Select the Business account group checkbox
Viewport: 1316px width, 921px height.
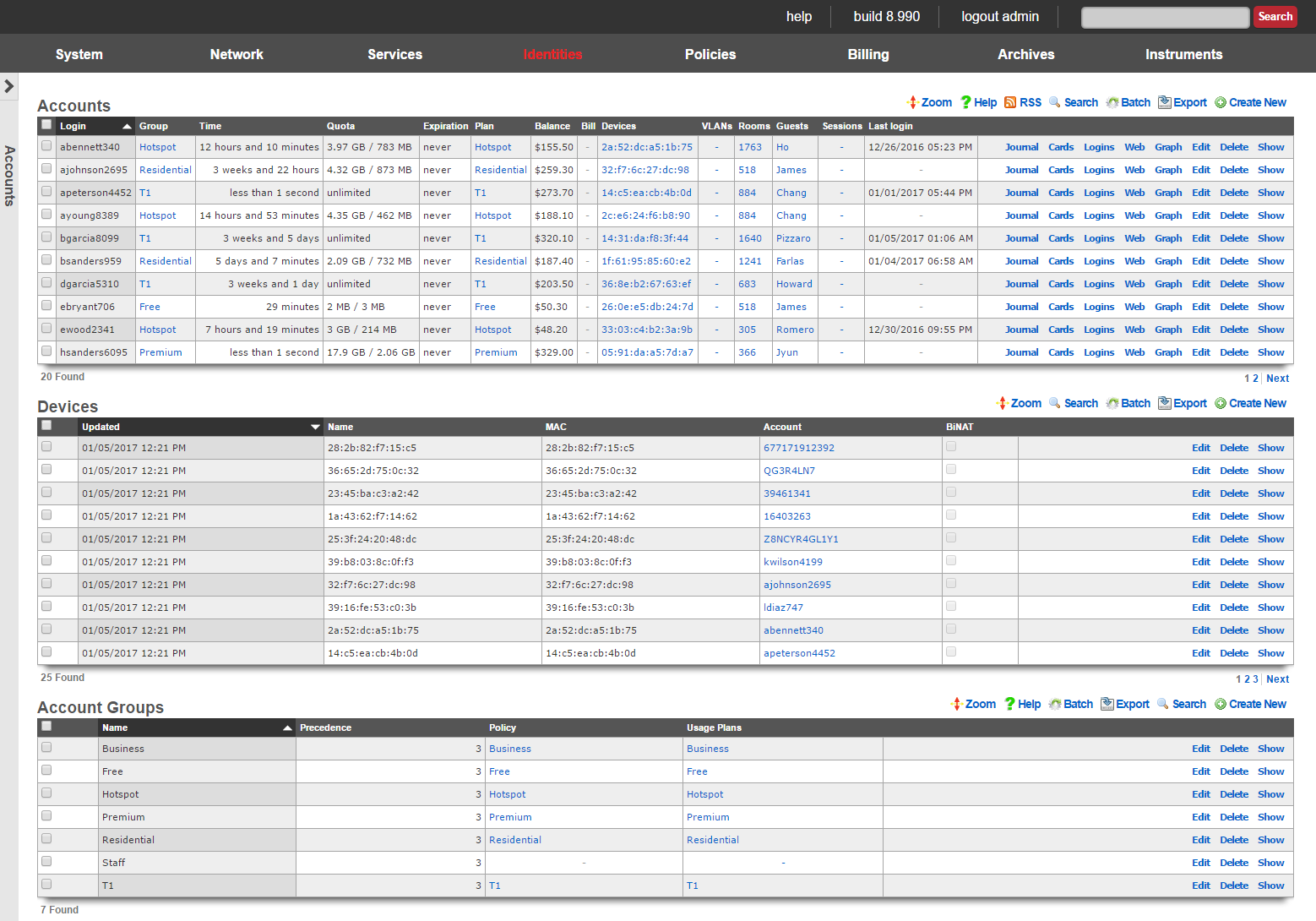(46, 748)
